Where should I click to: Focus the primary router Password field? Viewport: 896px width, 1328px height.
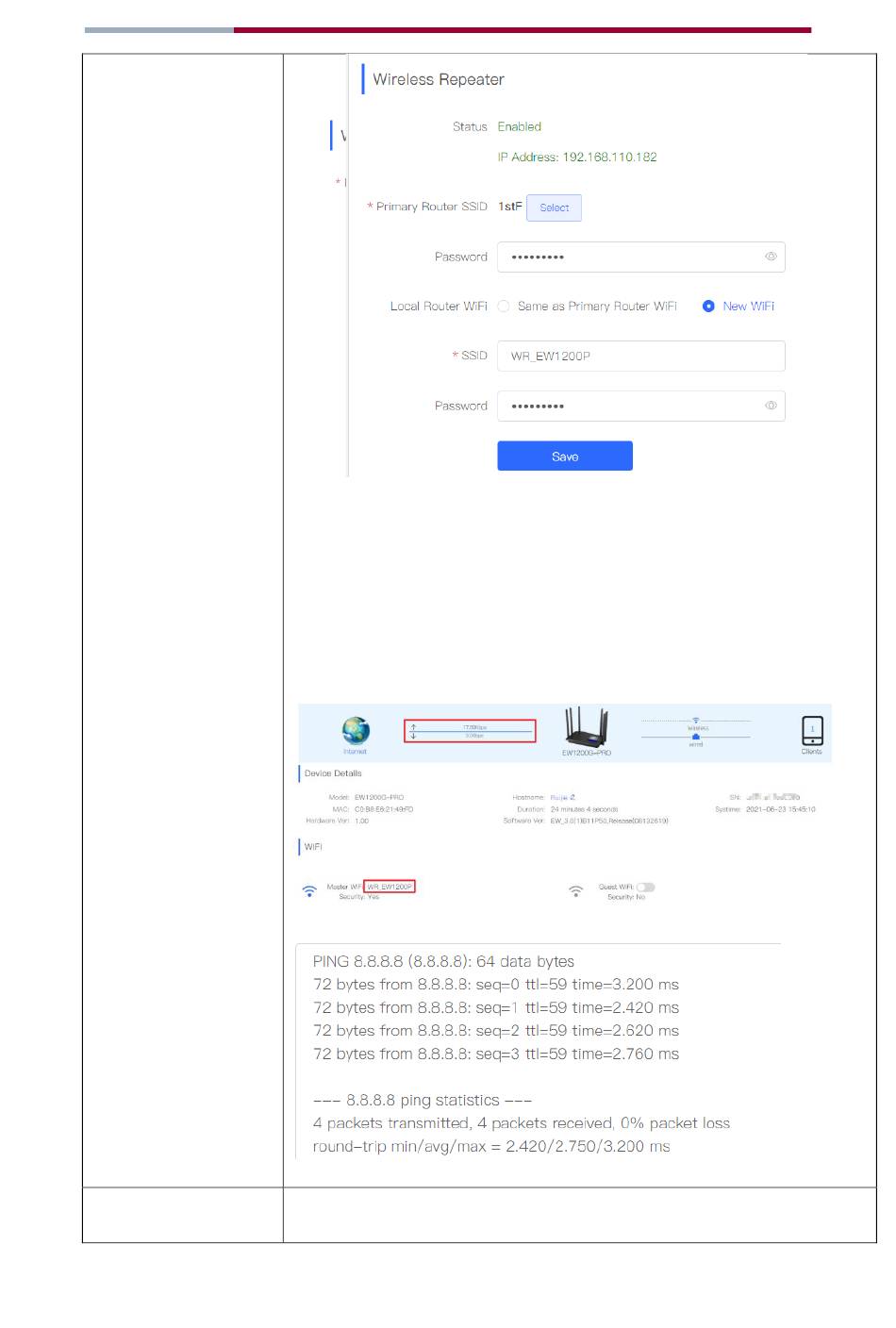(x=641, y=257)
